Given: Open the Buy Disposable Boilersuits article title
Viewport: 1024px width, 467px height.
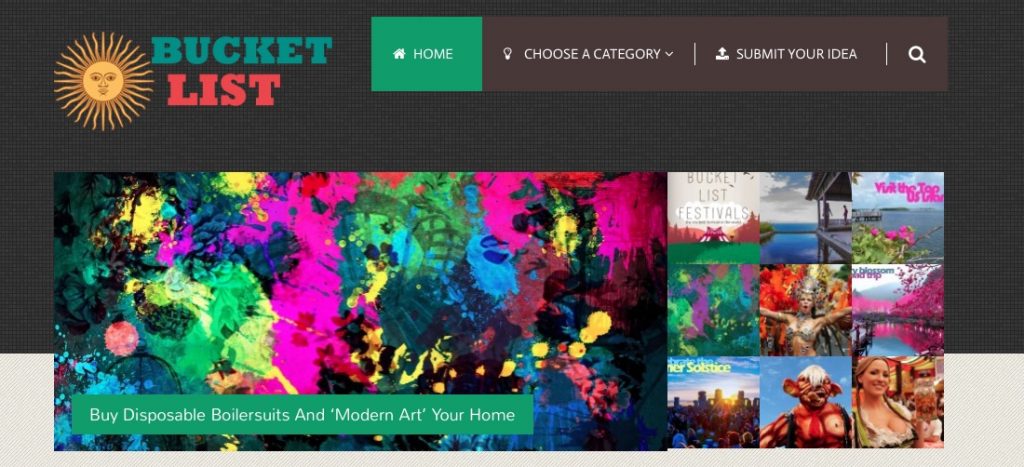Looking at the screenshot, I should (x=302, y=415).
